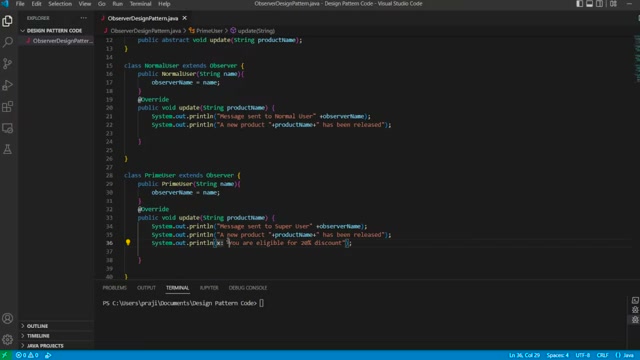Expand the OUTLINE section

pos(57,326)
